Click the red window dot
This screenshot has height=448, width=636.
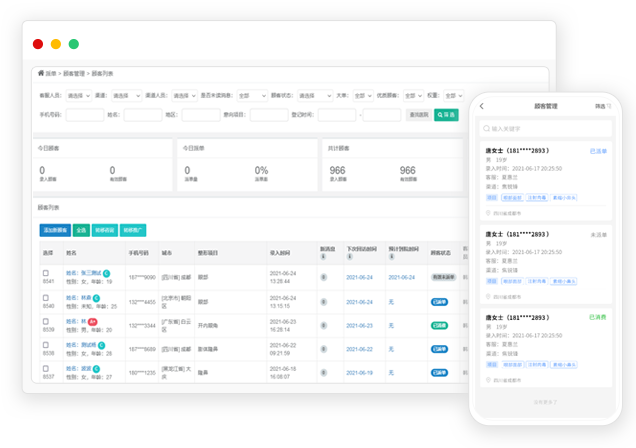(38, 44)
